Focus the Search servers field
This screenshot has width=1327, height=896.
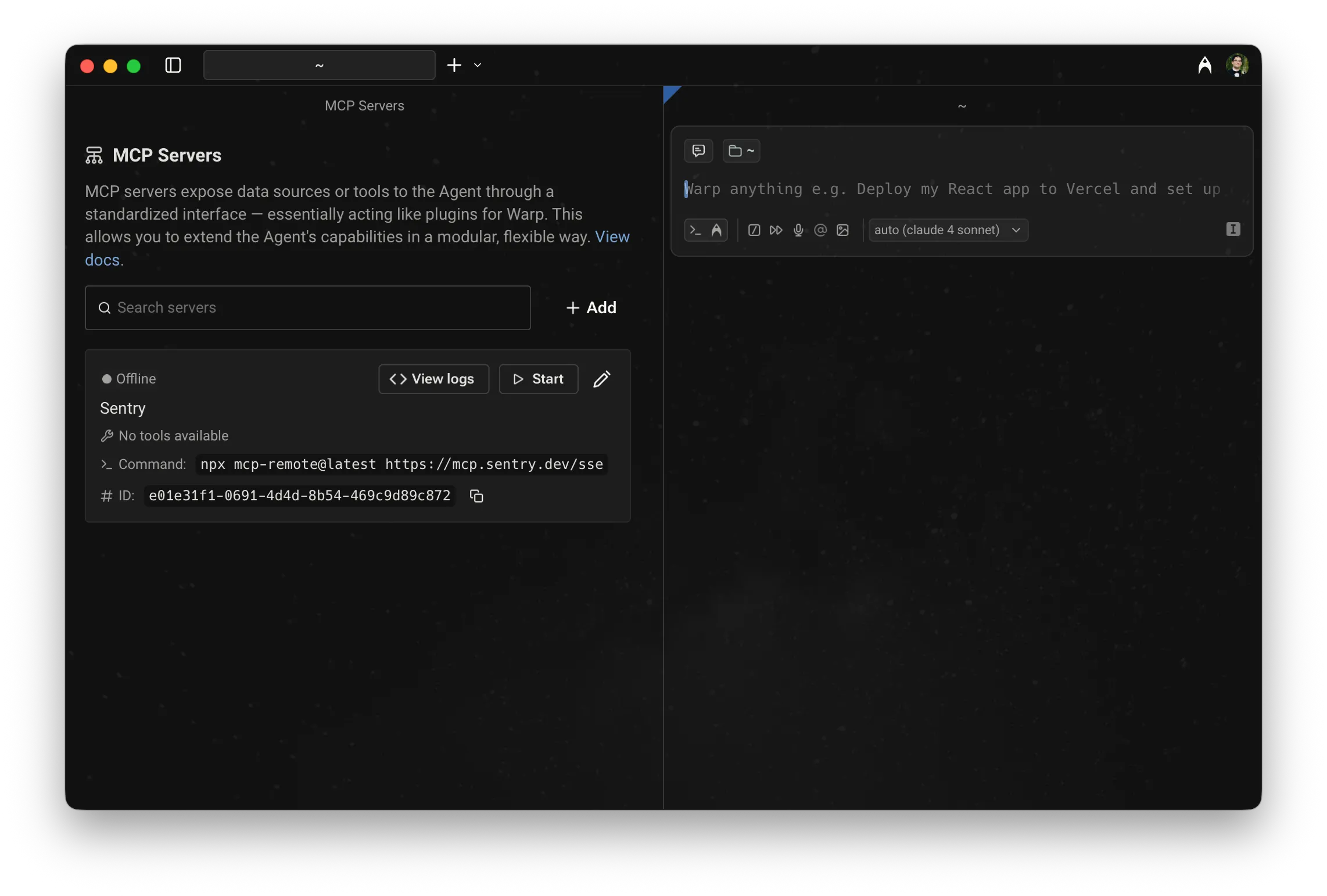click(308, 307)
